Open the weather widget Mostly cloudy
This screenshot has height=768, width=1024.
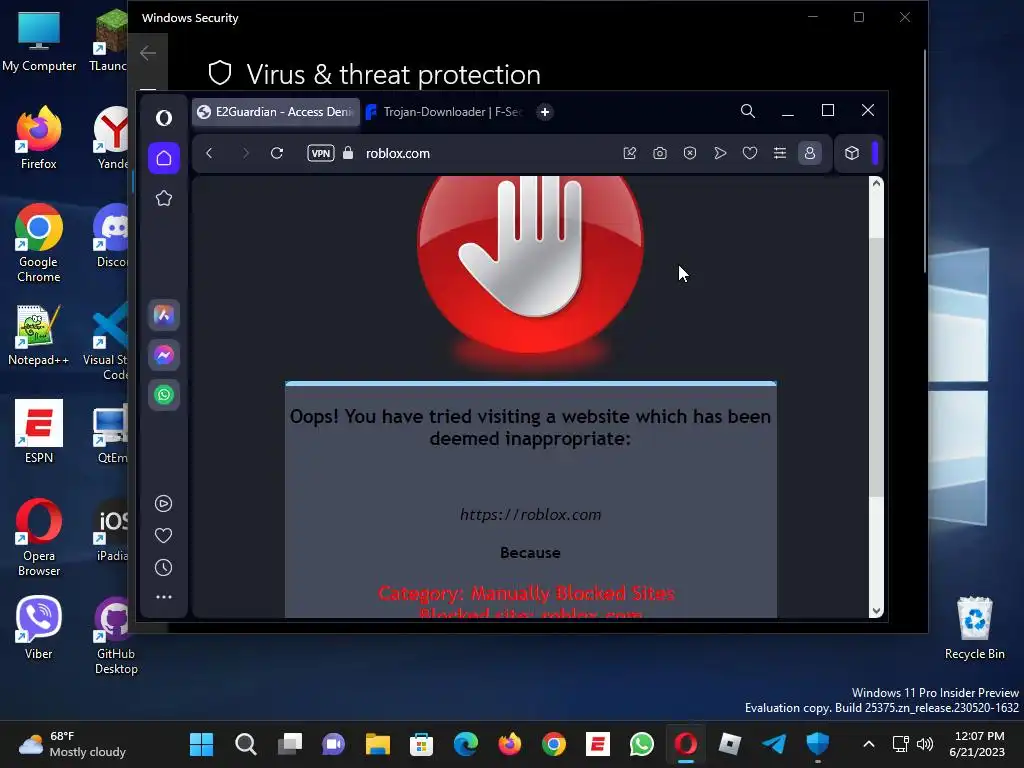72,744
